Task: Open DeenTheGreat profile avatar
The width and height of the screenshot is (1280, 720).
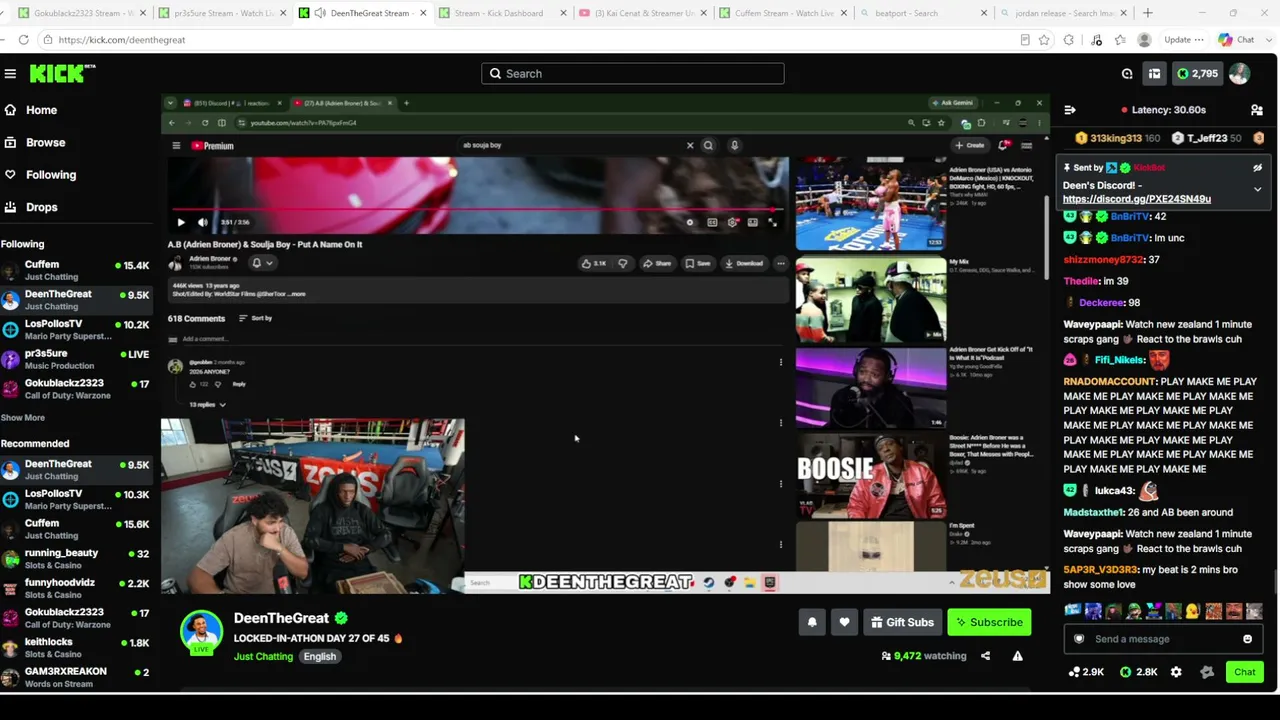Action: [201, 632]
